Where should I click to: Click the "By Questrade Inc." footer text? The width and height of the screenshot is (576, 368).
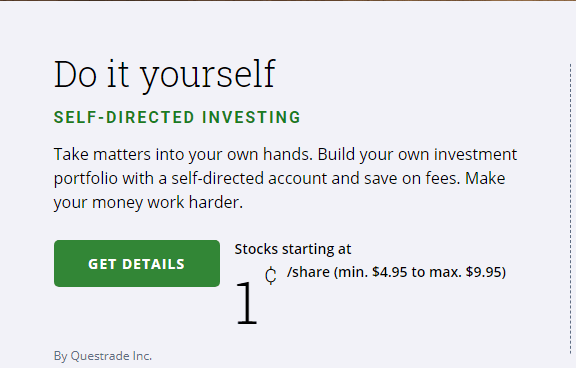[103, 356]
